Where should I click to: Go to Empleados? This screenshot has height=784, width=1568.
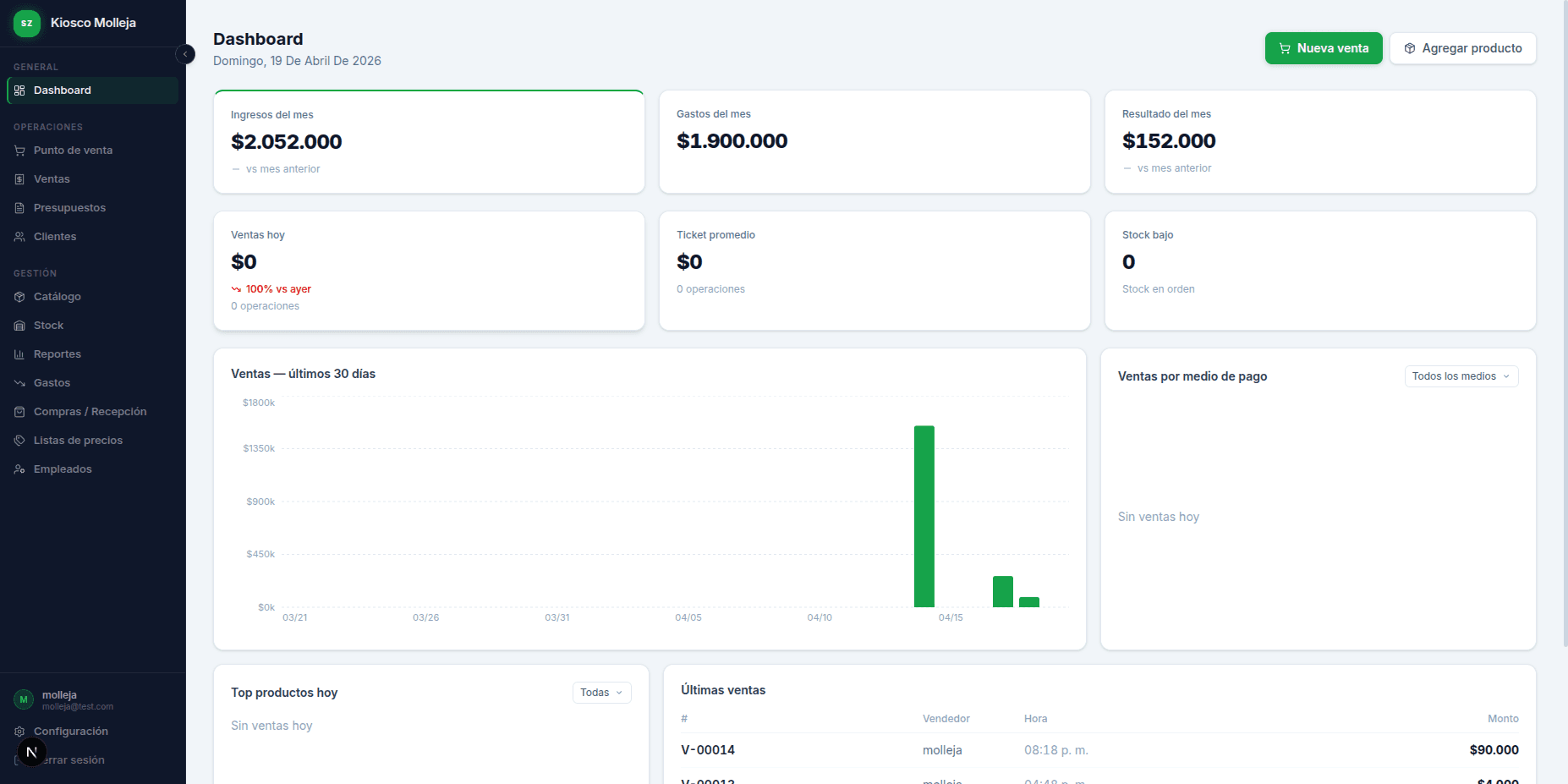[93, 469]
